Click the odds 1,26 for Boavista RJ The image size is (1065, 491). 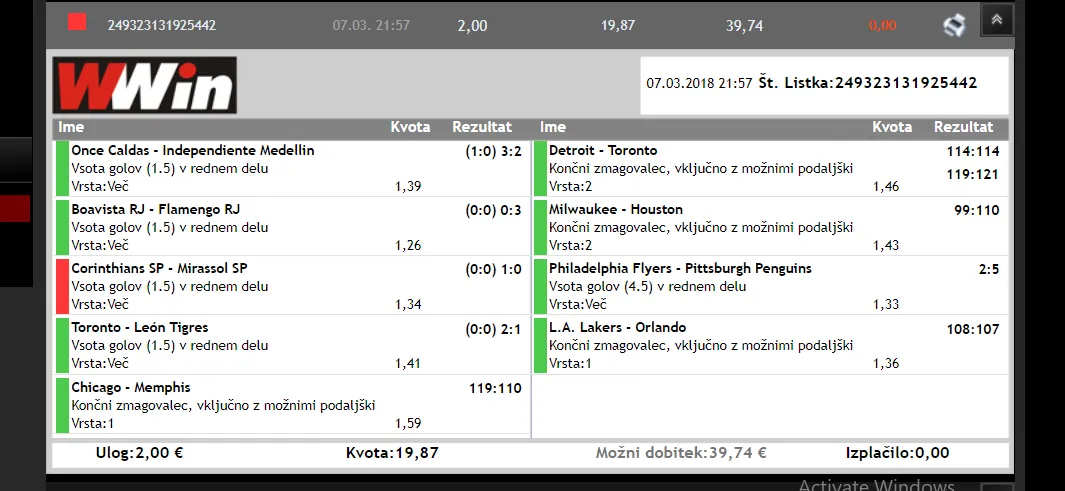(408, 245)
